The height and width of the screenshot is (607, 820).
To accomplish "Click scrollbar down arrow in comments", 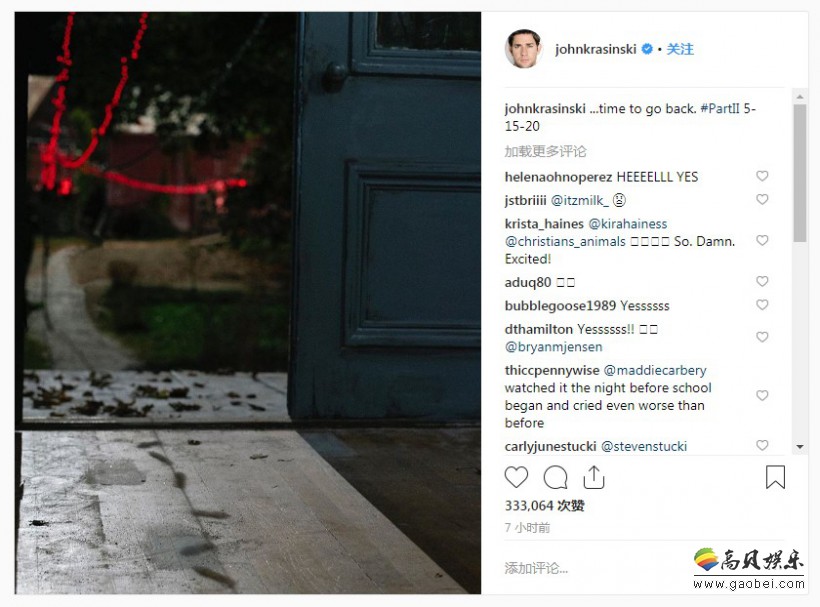I will pos(800,447).
